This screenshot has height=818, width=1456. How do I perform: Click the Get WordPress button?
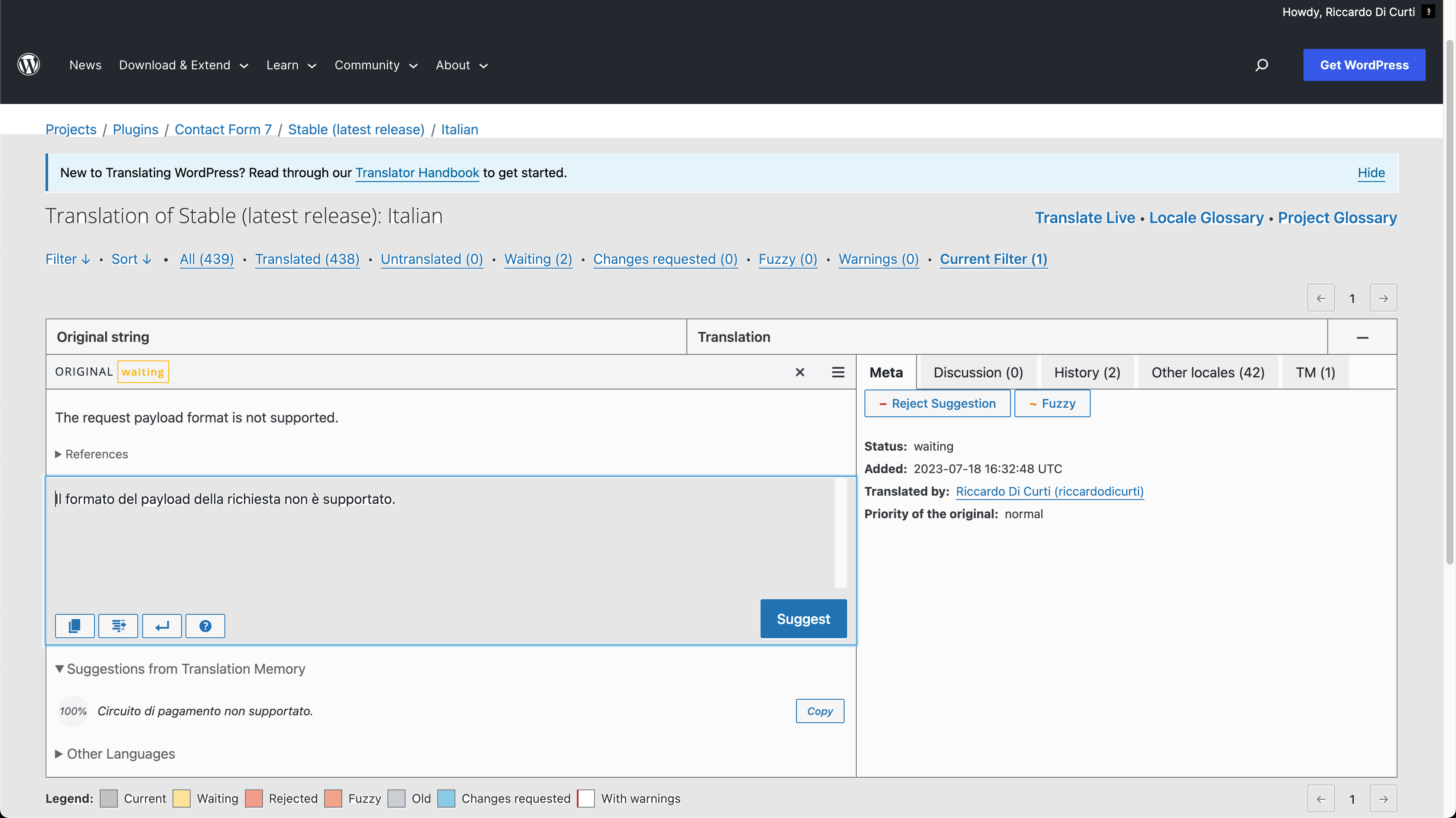coord(1364,65)
